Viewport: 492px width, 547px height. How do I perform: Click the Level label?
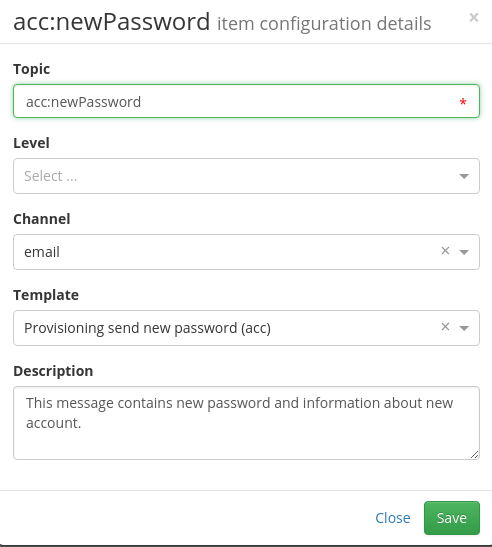point(31,143)
